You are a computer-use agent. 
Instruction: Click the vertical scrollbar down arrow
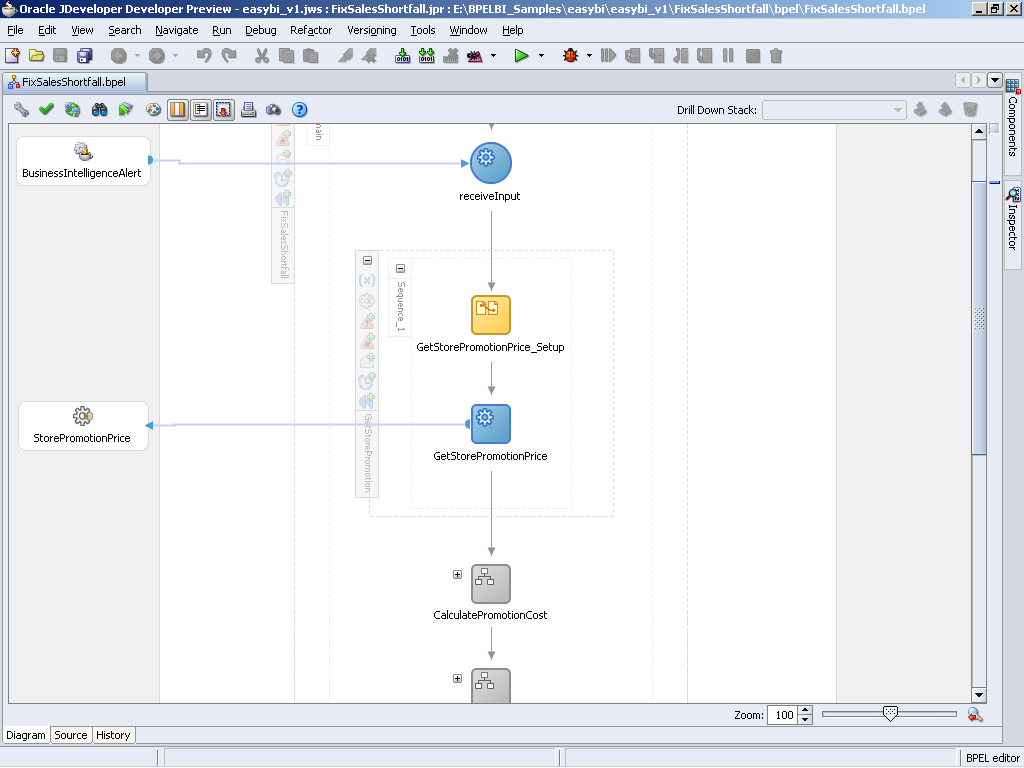point(979,695)
